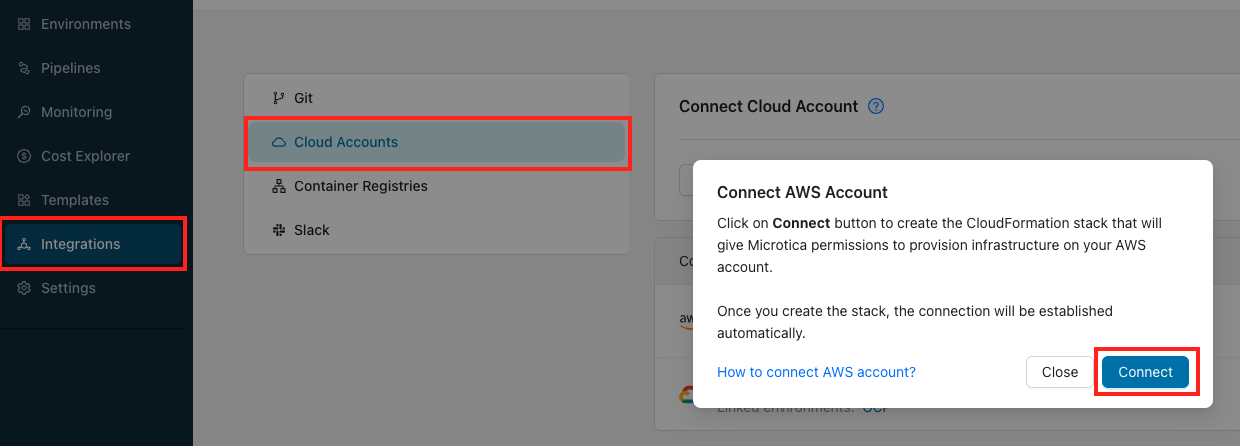Click the Pipelines icon
1240x446 pixels.
[24, 68]
